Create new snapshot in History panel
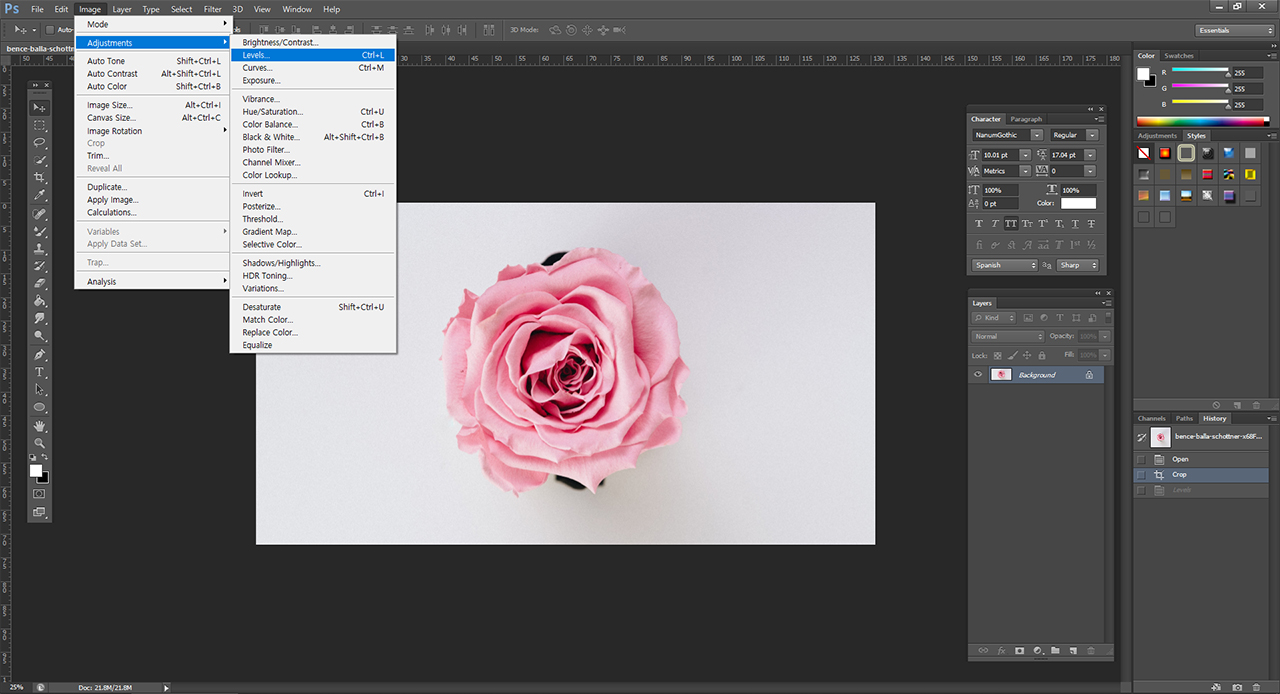 point(1238,687)
